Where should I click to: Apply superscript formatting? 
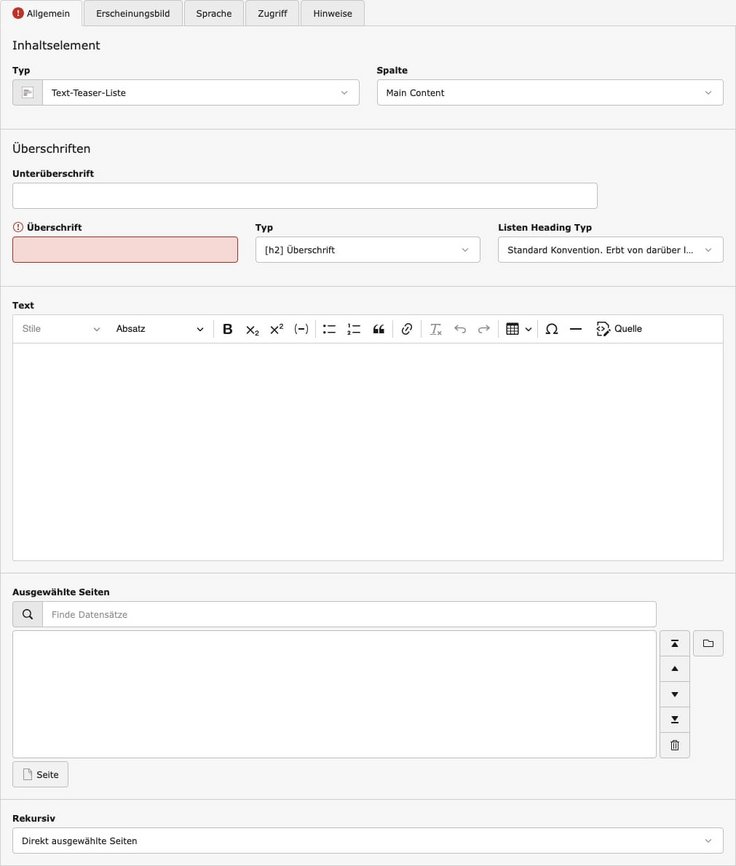click(x=277, y=329)
